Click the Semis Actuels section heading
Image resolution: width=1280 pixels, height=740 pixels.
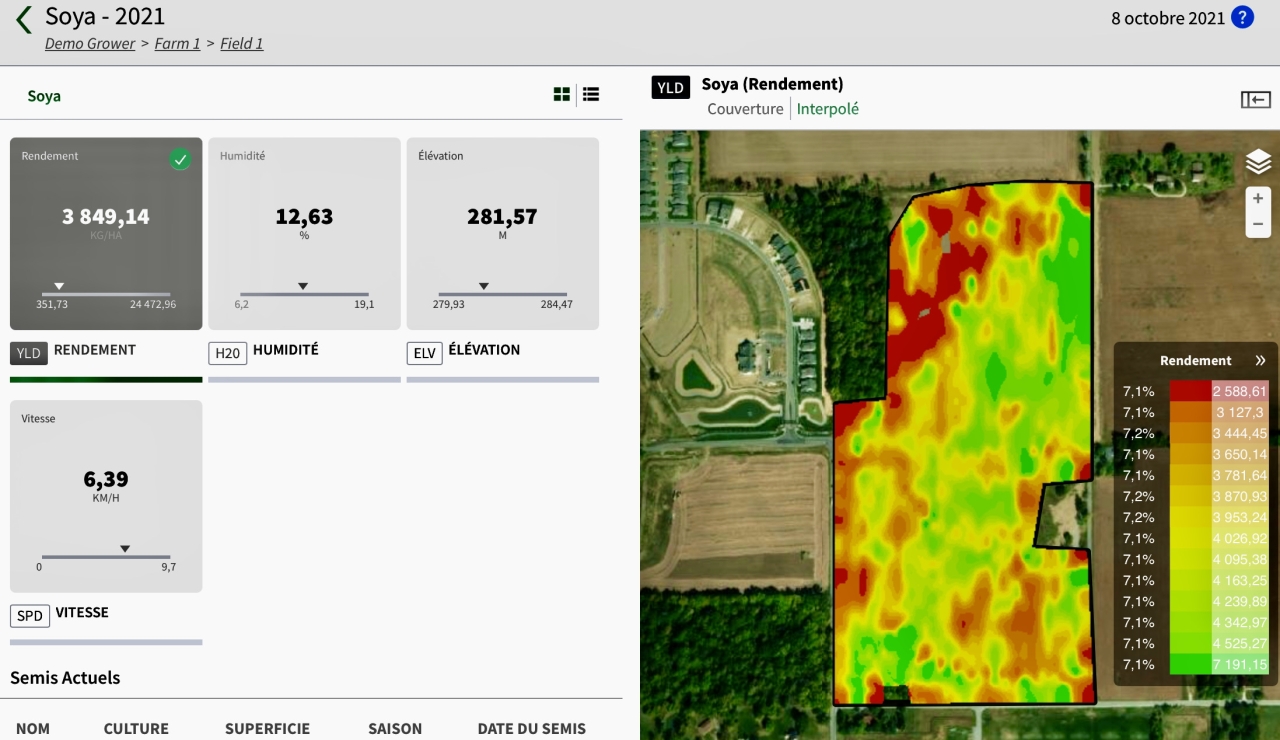(x=65, y=677)
